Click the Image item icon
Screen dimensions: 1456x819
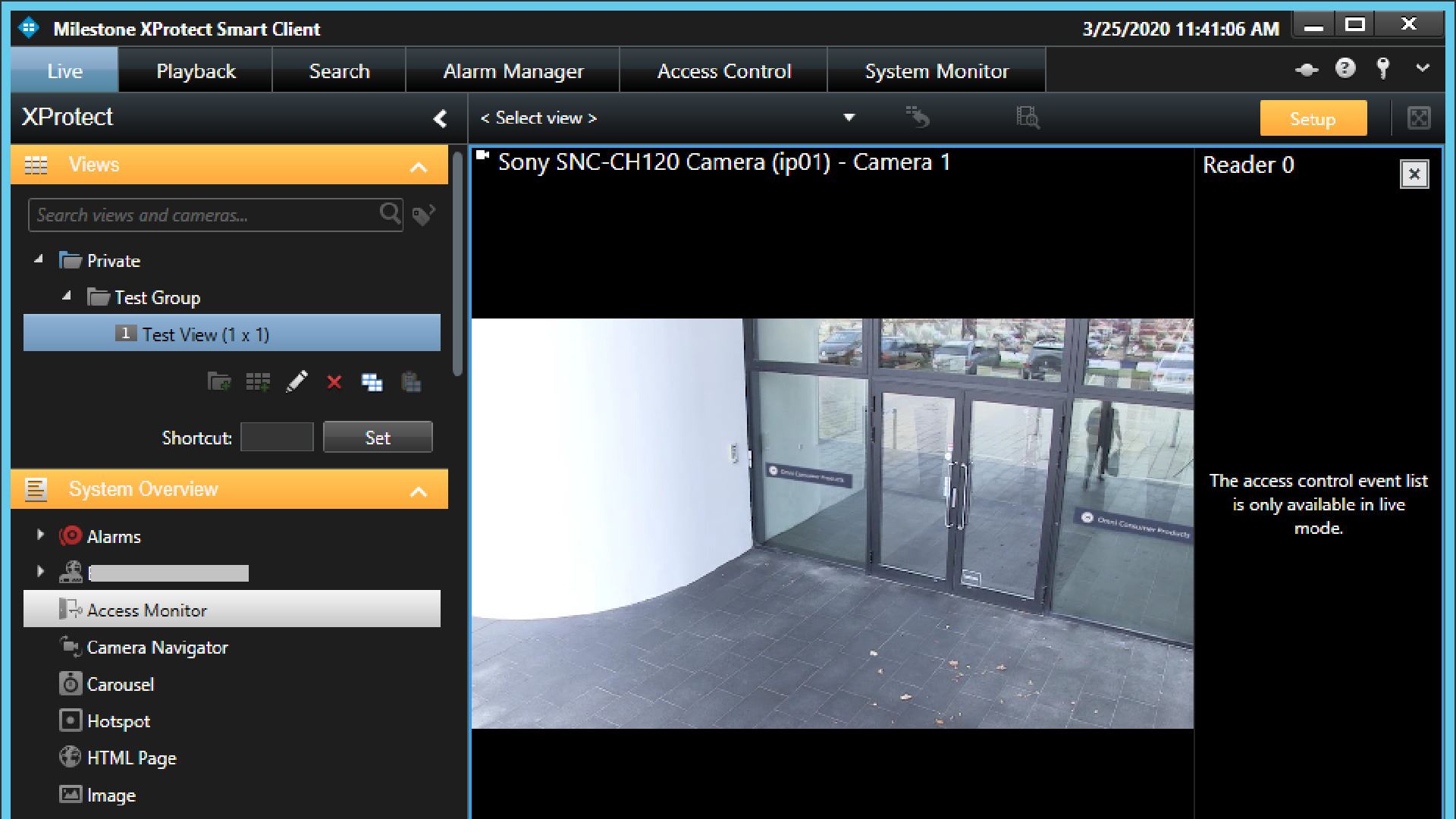tap(70, 794)
